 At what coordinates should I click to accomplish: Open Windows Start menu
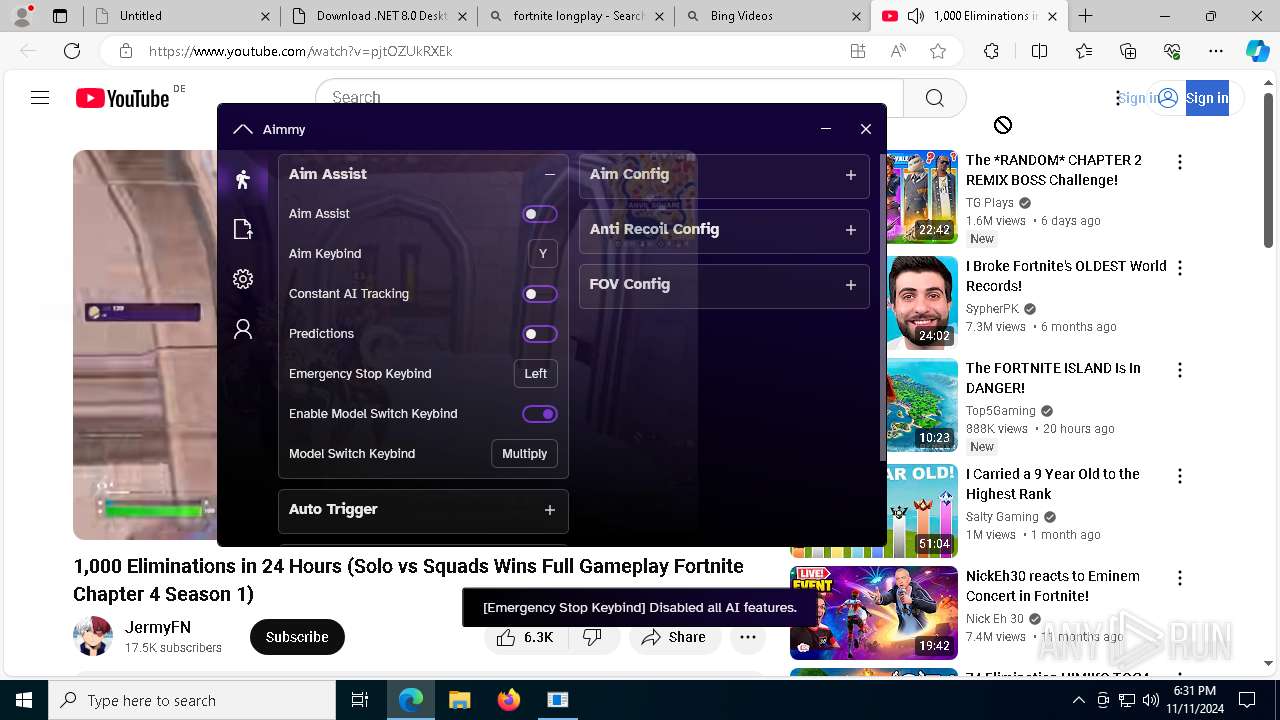coord(24,700)
